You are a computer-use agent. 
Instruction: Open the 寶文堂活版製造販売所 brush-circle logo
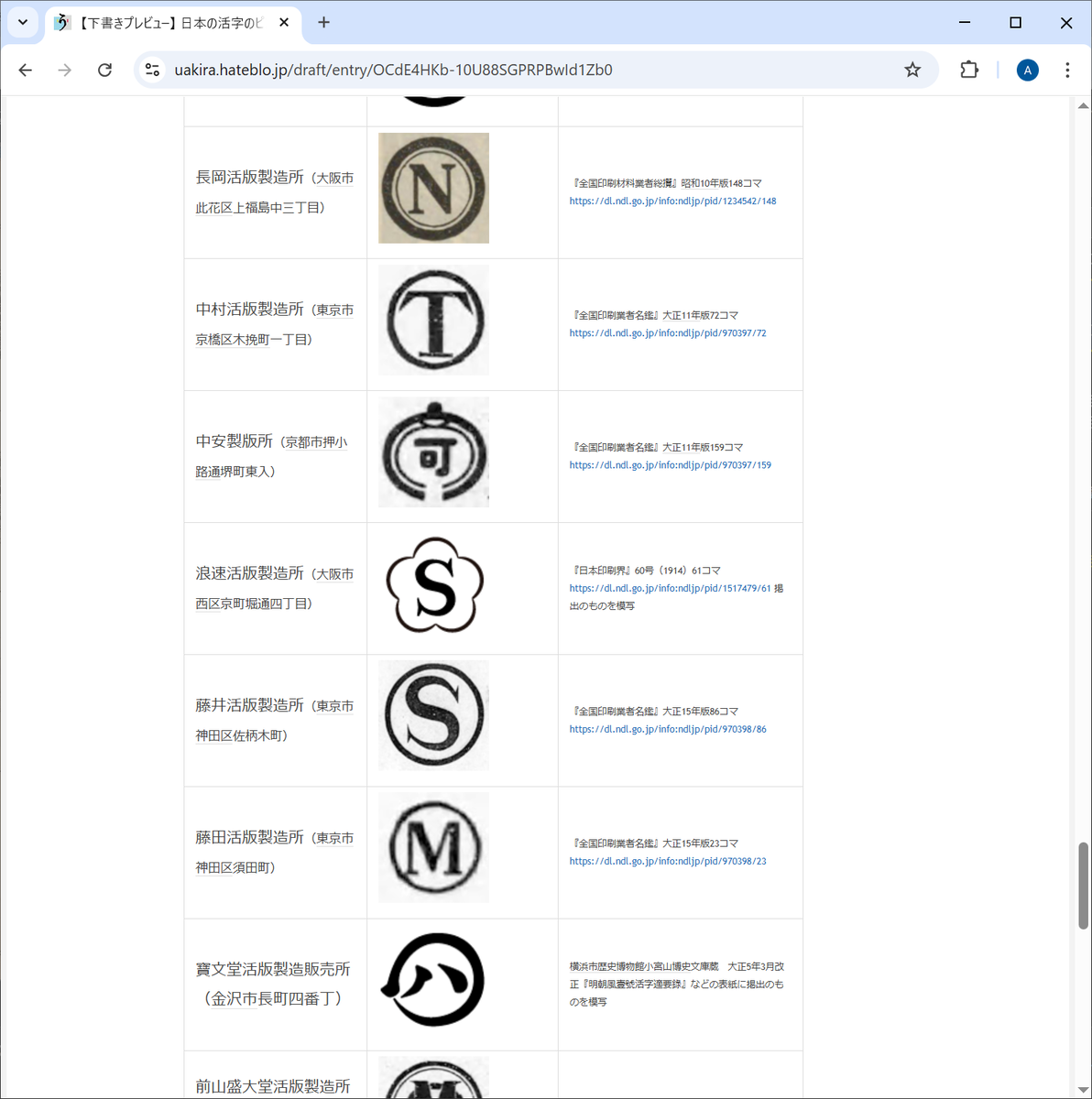[x=434, y=980]
